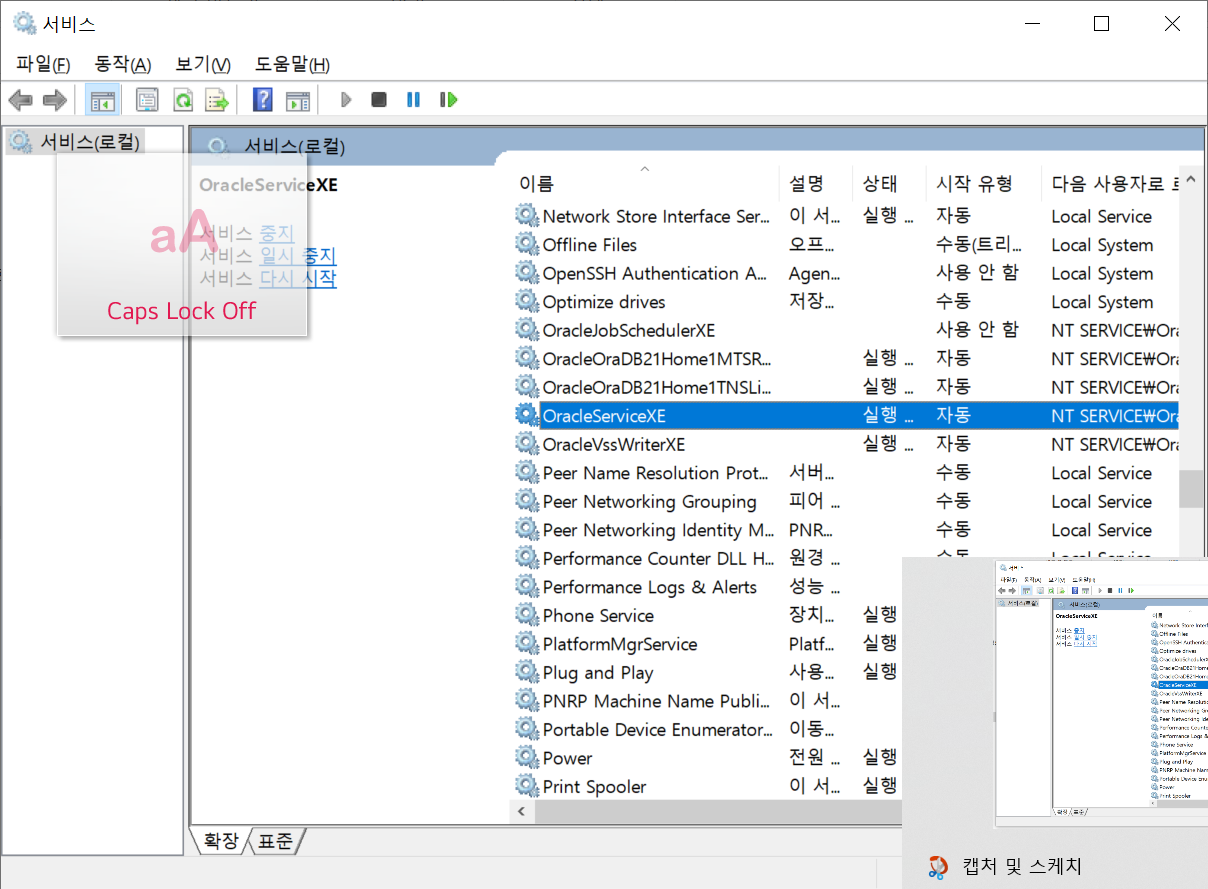Select the OracleJobSchedulerXE service name
The image size is (1208, 889).
click(629, 330)
